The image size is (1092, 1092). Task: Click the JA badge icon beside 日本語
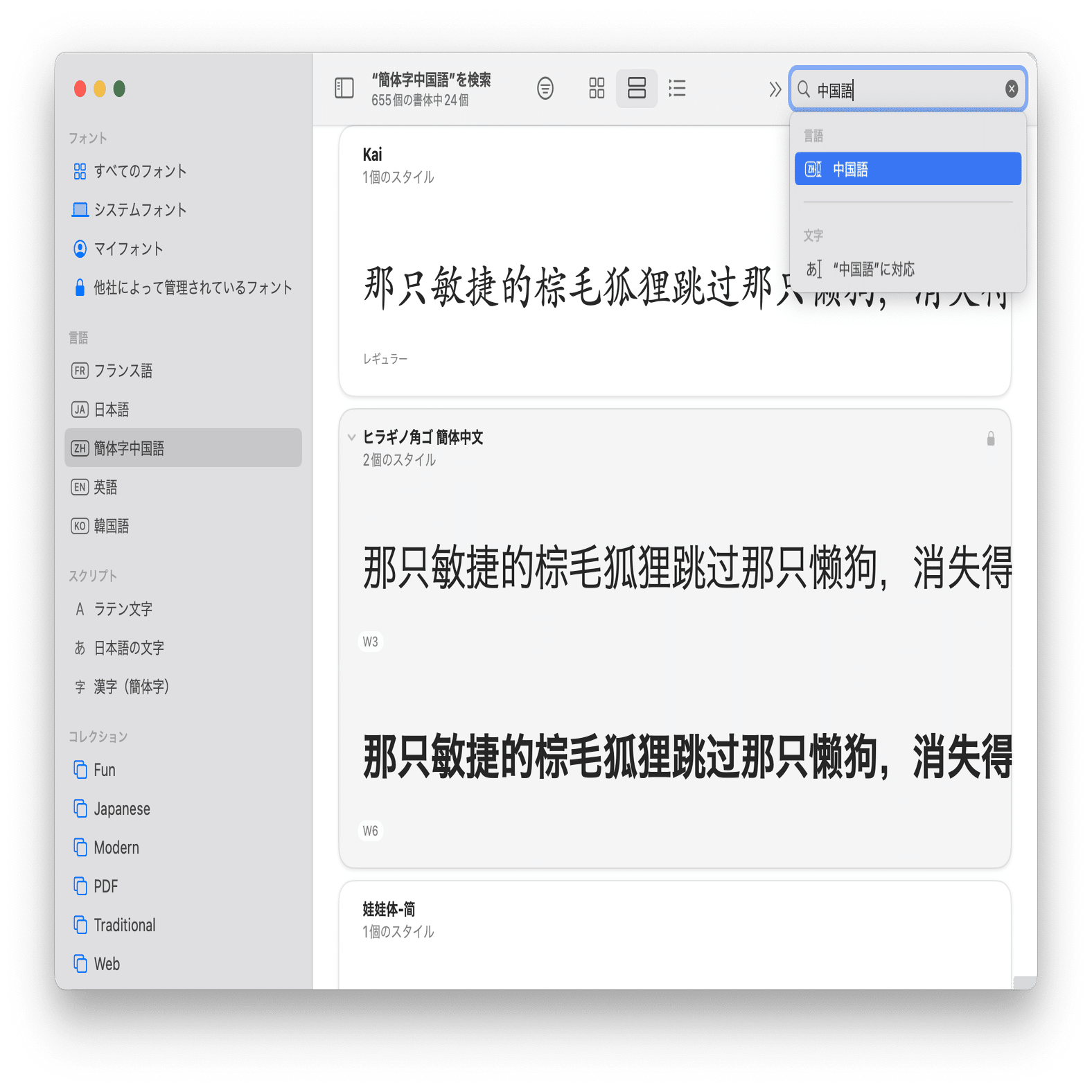coord(80,409)
